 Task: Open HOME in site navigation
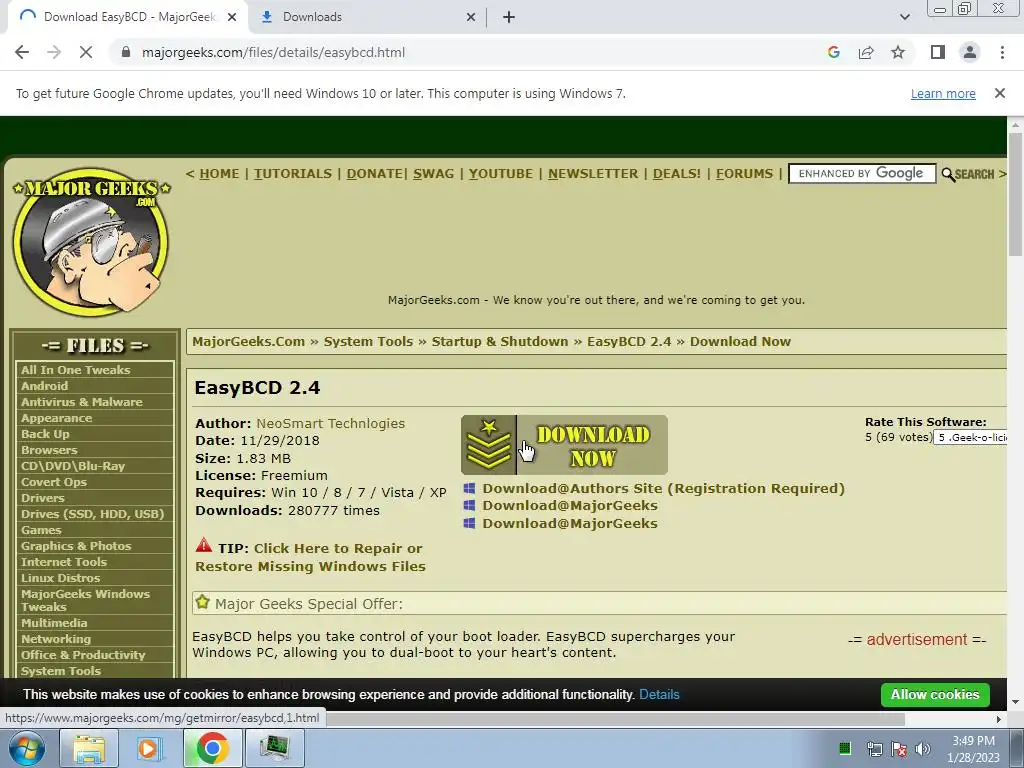(219, 174)
